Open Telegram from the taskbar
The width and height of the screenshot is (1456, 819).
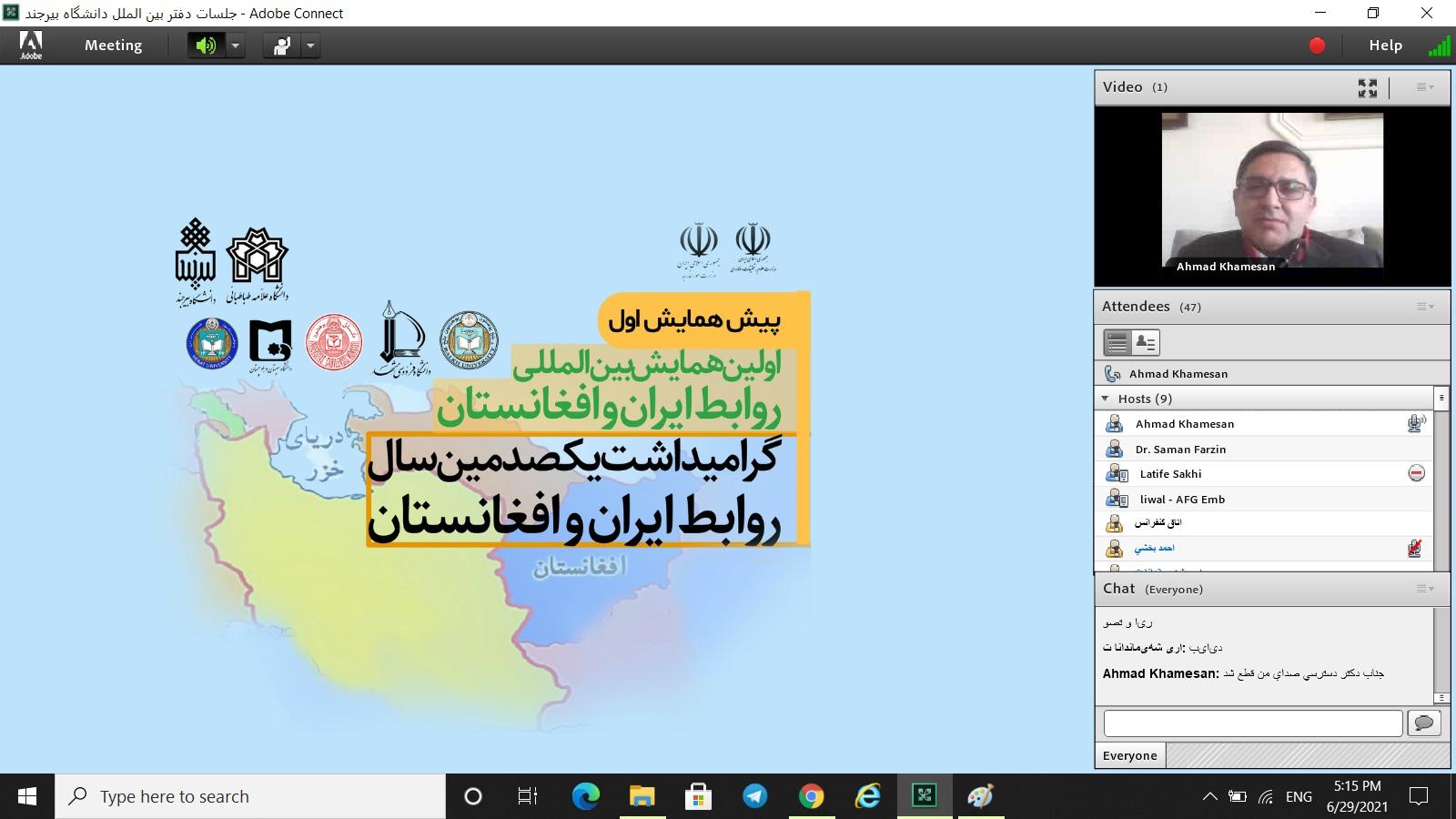click(x=754, y=797)
